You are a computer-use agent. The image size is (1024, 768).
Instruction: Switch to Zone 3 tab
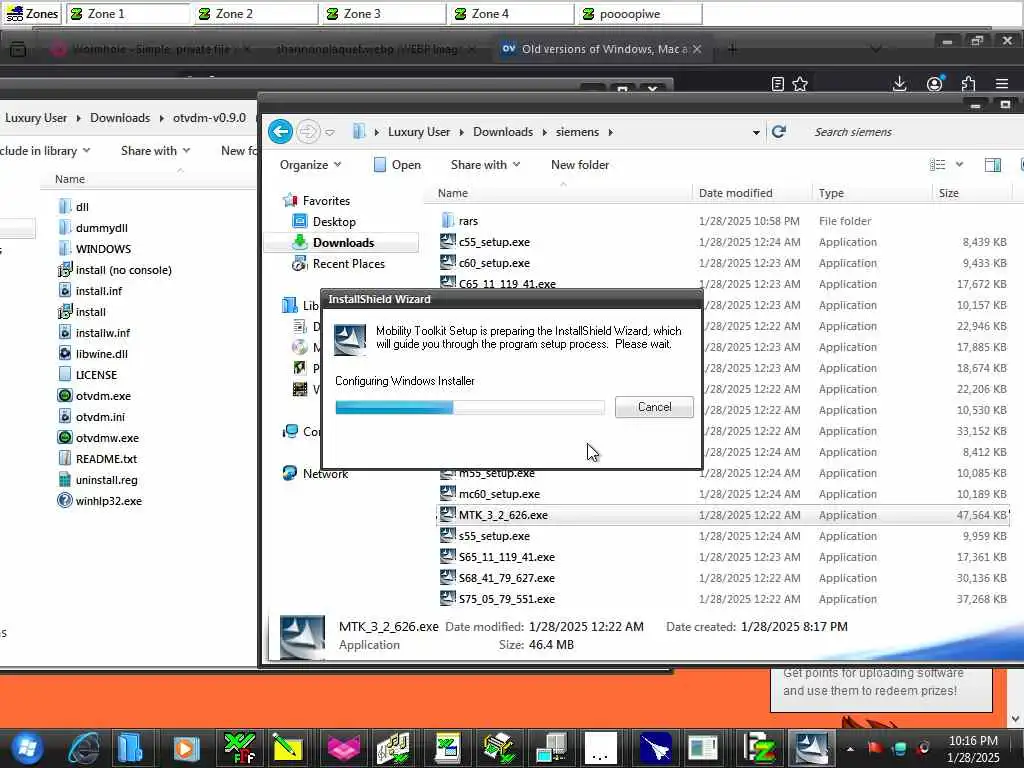tap(384, 14)
